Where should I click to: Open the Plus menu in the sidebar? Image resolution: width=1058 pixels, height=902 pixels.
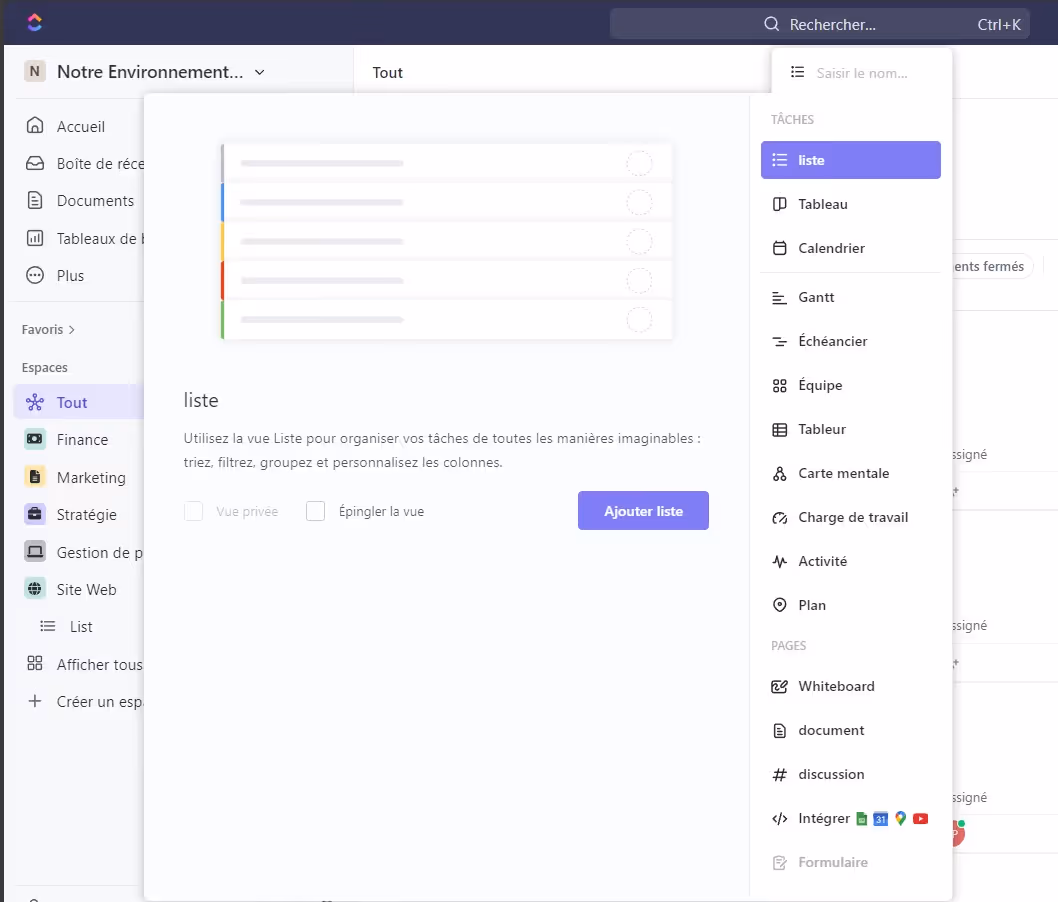coord(70,275)
